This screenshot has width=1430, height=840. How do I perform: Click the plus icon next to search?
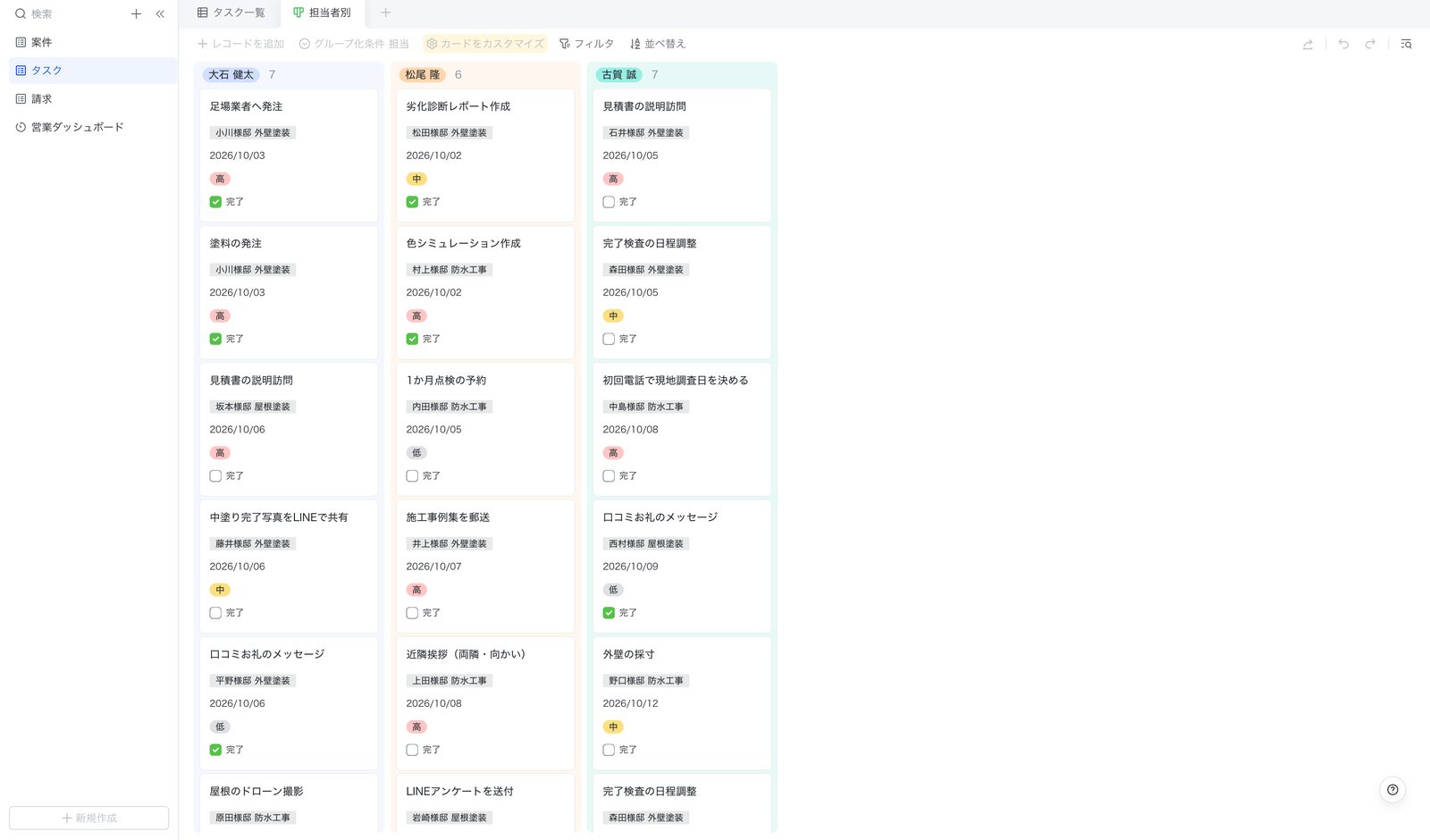click(136, 14)
